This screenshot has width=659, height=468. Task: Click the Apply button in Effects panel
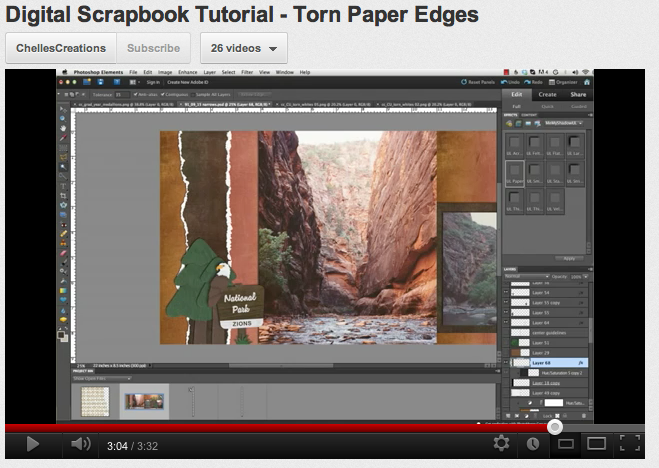pyautogui.click(x=569, y=259)
